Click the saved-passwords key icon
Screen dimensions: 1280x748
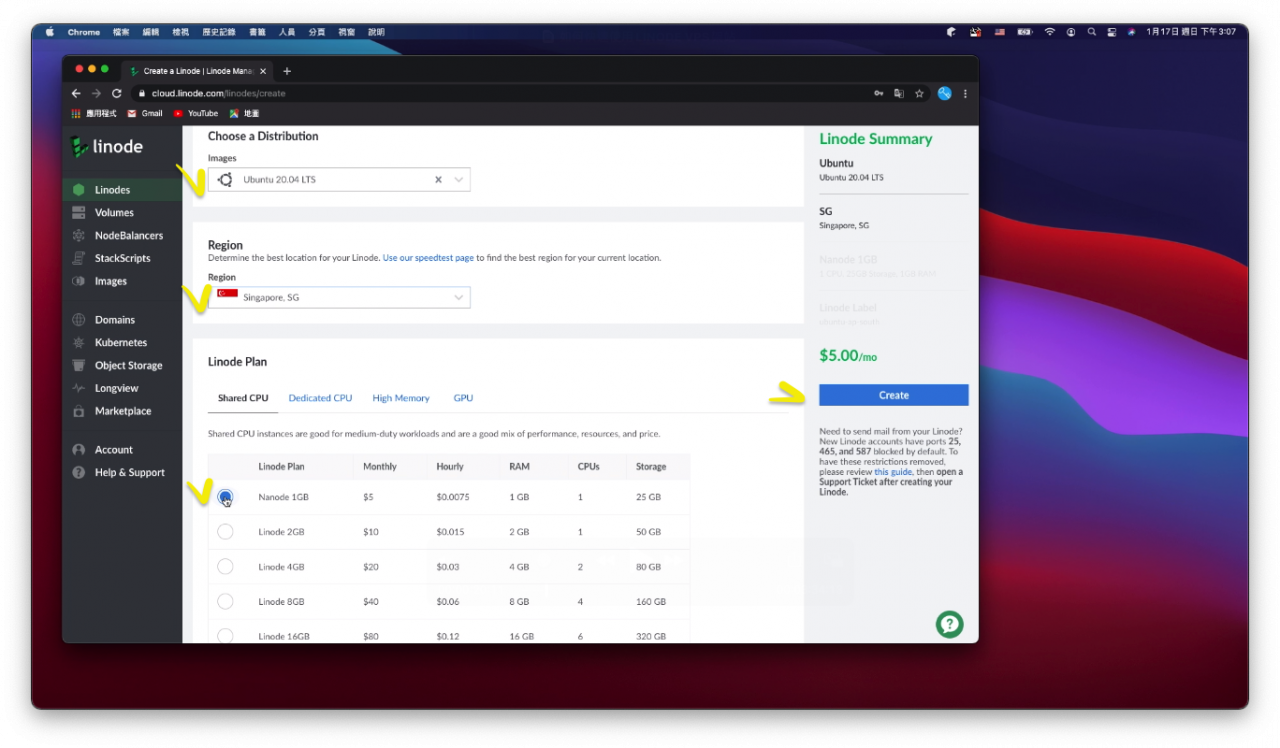tap(879, 93)
